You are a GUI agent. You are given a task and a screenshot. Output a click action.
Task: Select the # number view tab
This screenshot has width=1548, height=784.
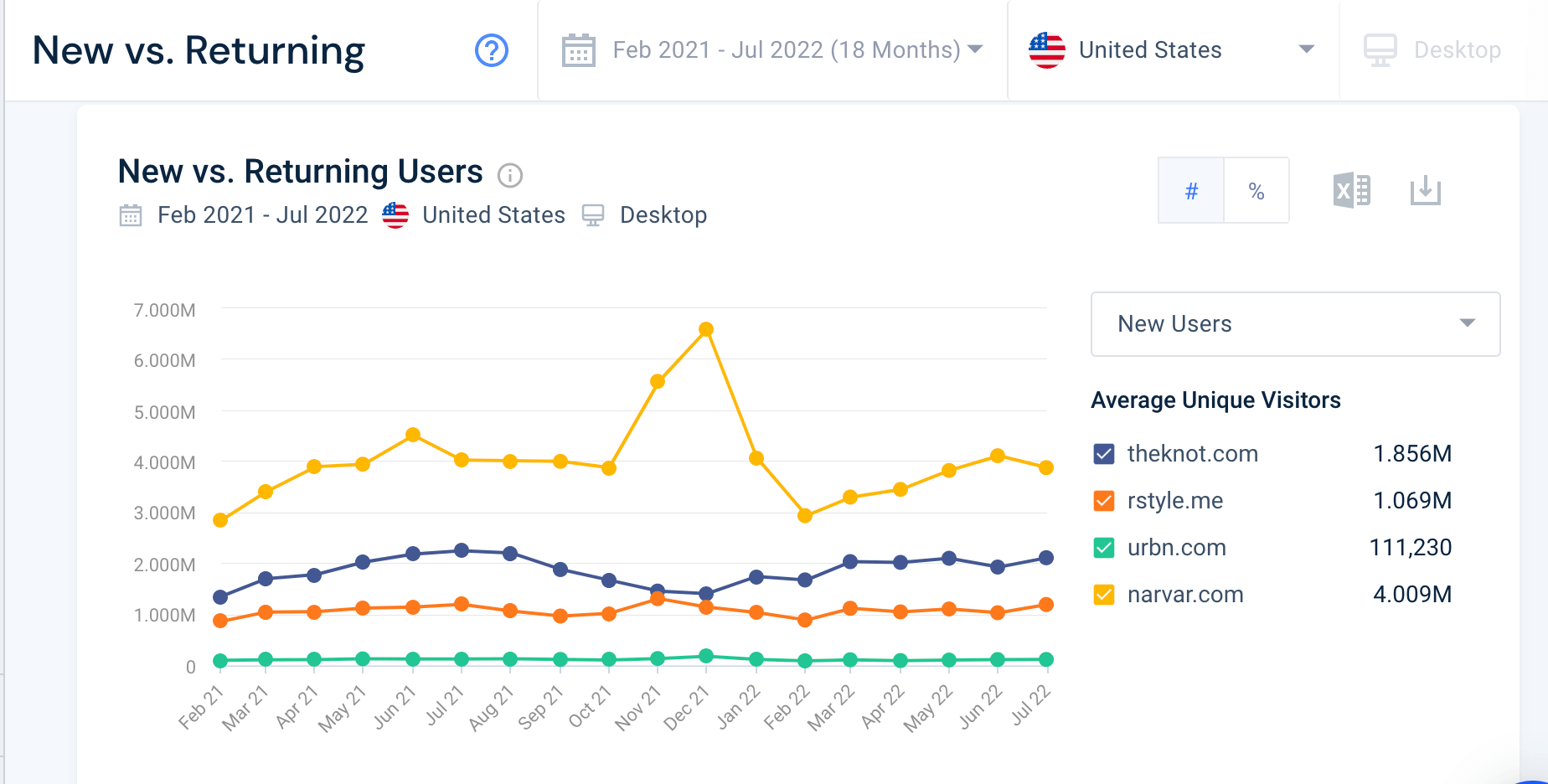point(1190,191)
